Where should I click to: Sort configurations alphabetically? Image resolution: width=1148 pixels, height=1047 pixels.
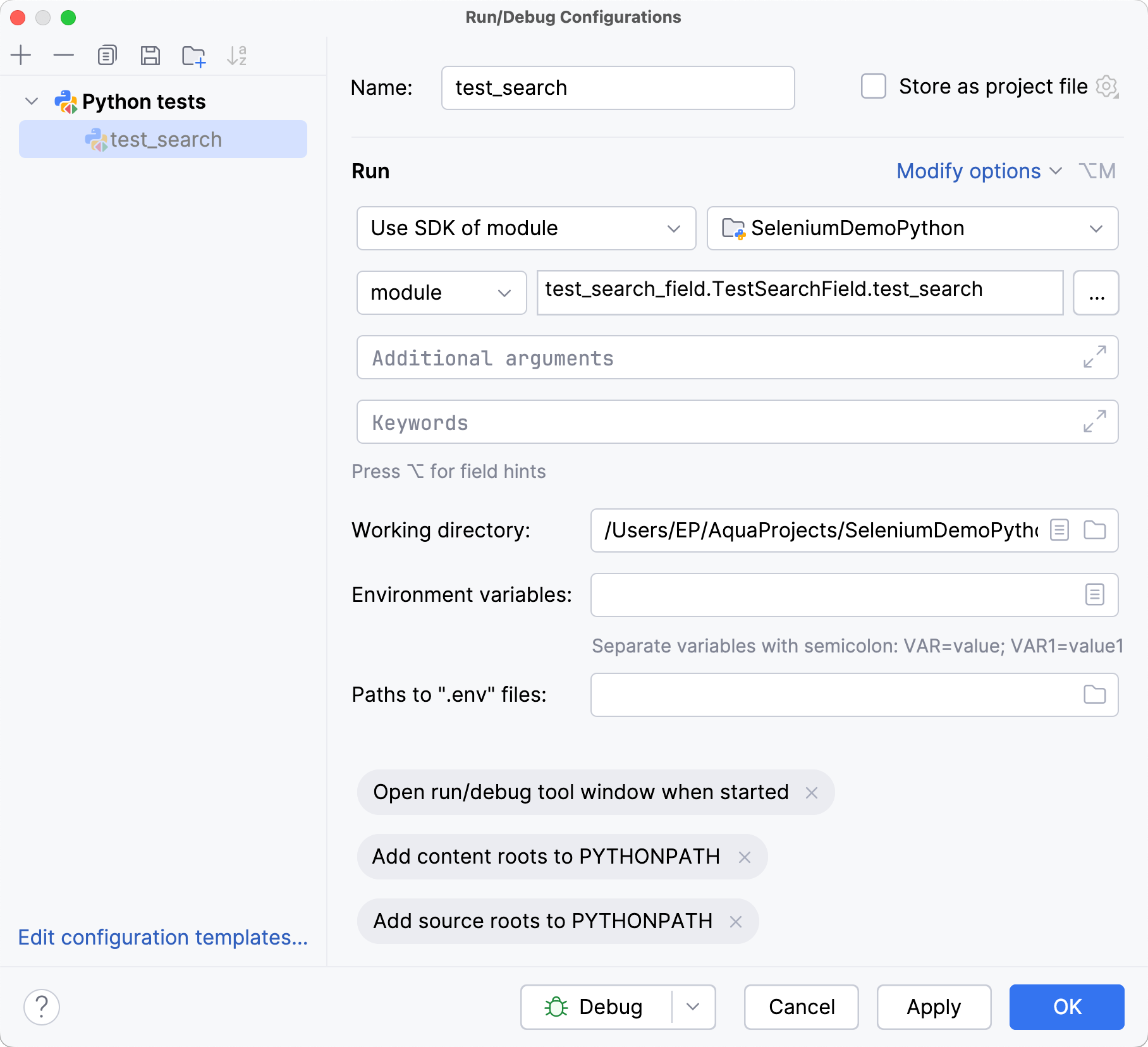(x=236, y=55)
